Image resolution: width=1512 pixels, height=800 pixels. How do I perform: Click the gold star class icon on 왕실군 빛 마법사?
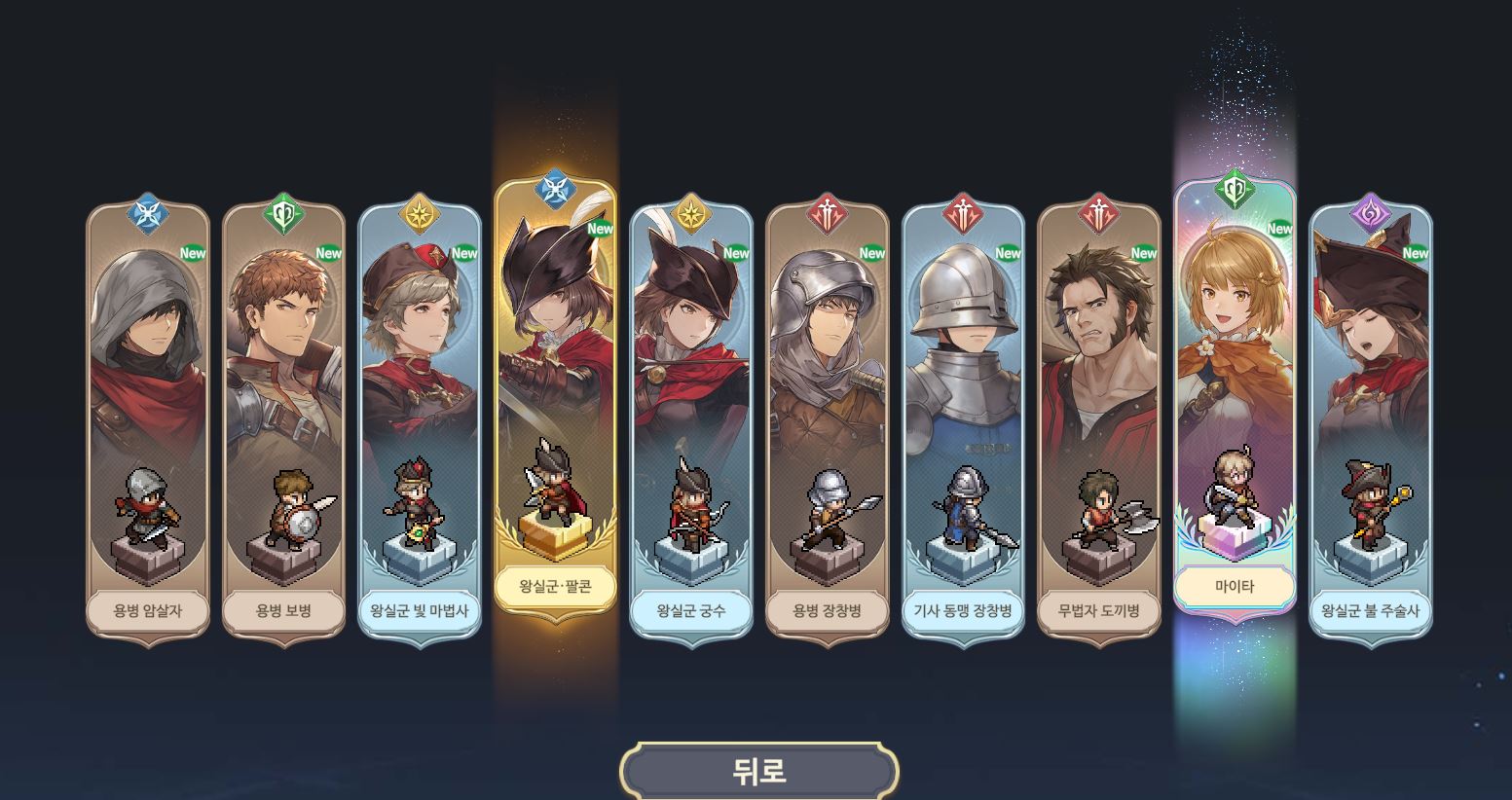[420, 215]
